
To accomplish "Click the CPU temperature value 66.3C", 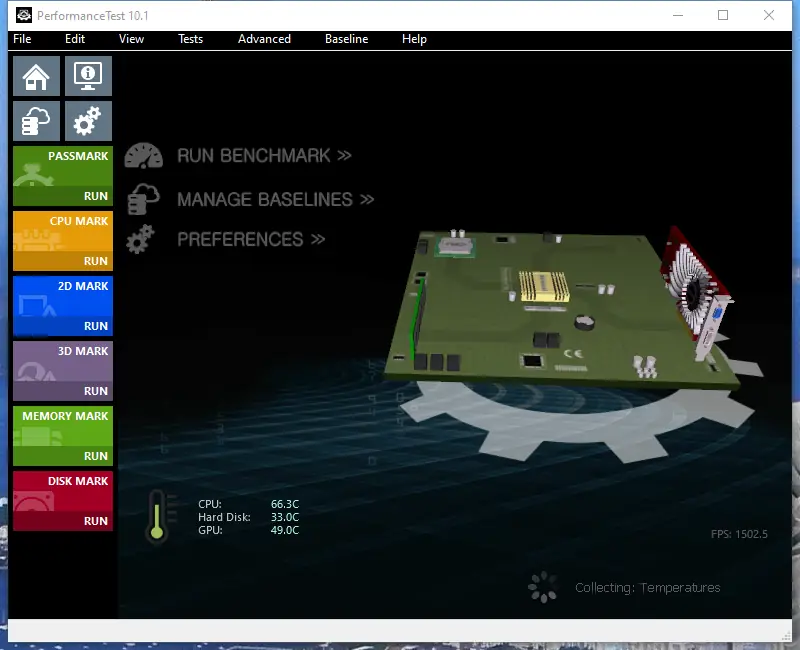I will click(x=285, y=504).
